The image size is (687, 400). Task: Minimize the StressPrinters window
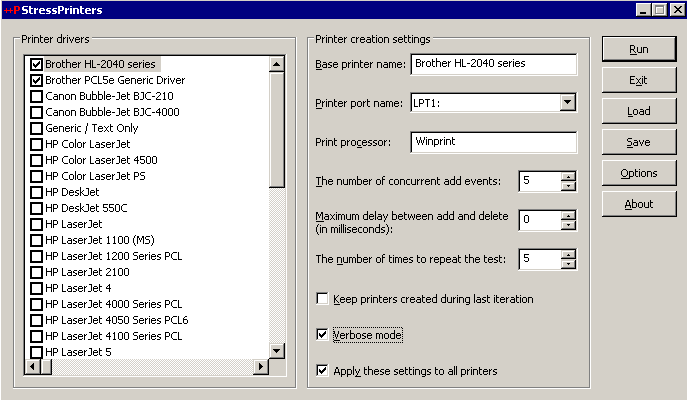(x=643, y=10)
